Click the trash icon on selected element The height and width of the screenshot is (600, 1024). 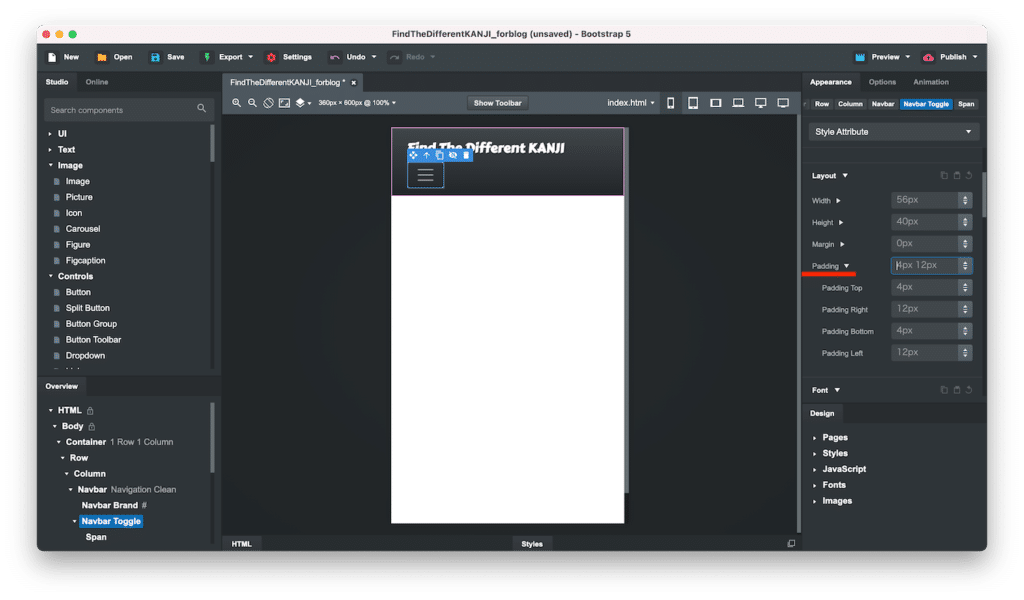point(466,156)
